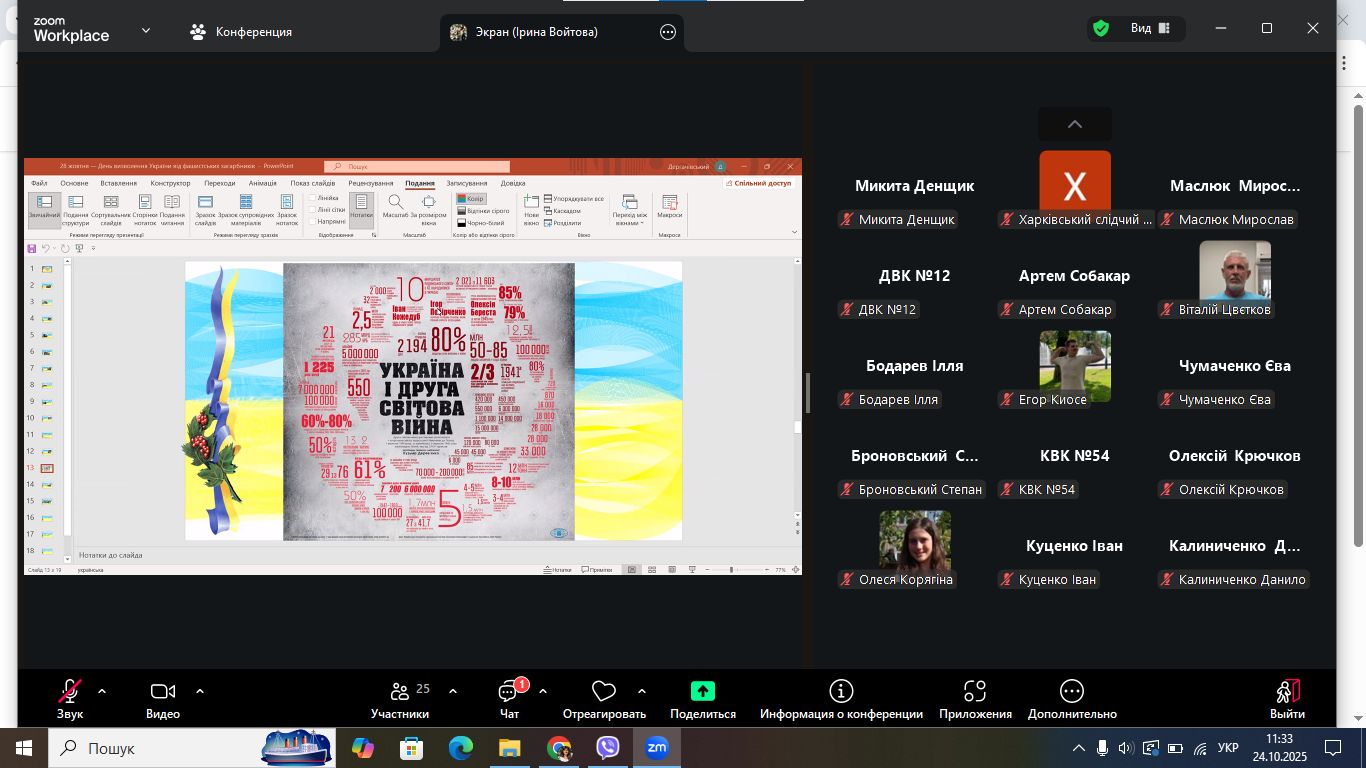Click the green encryption shield icon
Screen dimensions: 1366x768
tap(1101, 29)
